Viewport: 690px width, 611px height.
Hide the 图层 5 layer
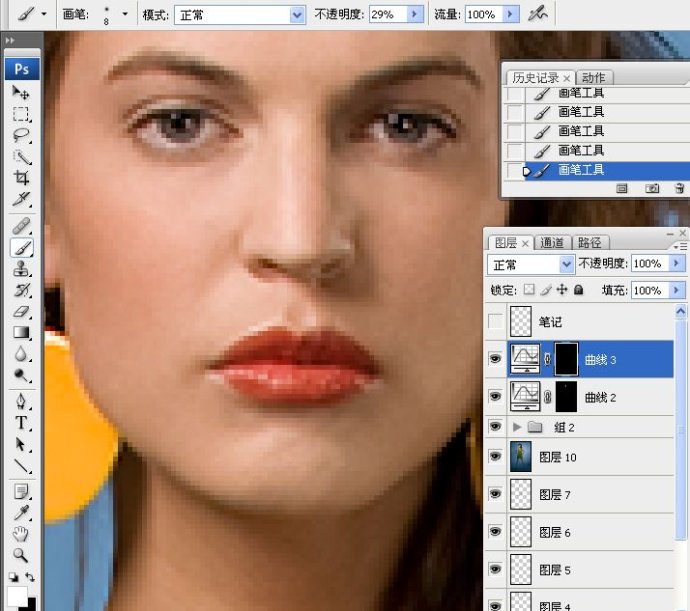pos(495,569)
